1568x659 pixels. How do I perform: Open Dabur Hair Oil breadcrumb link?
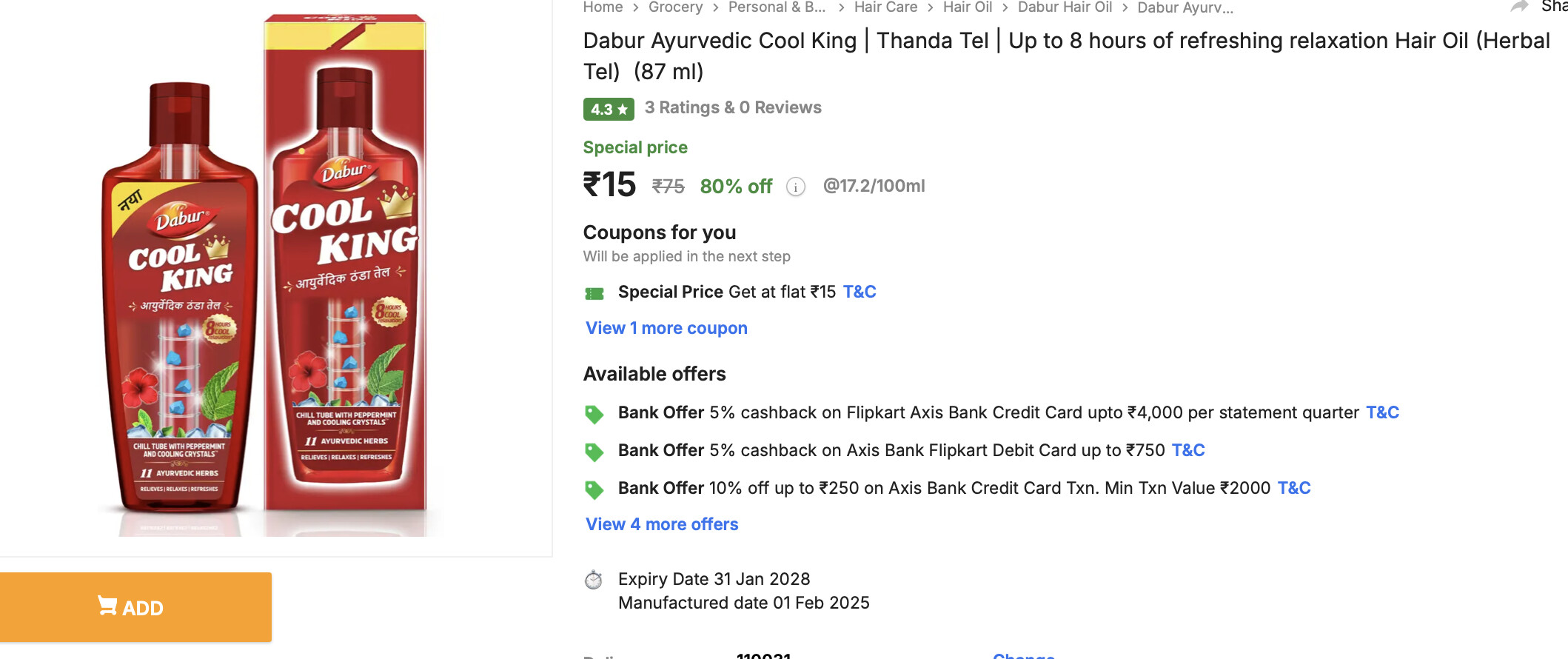click(x=1065, y=7)
